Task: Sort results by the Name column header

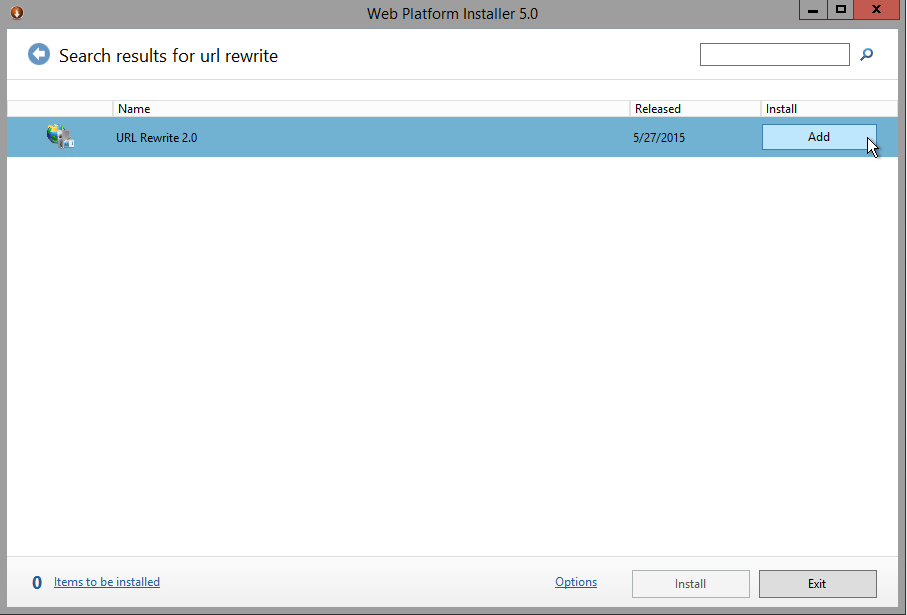Action: pos(370,108)
